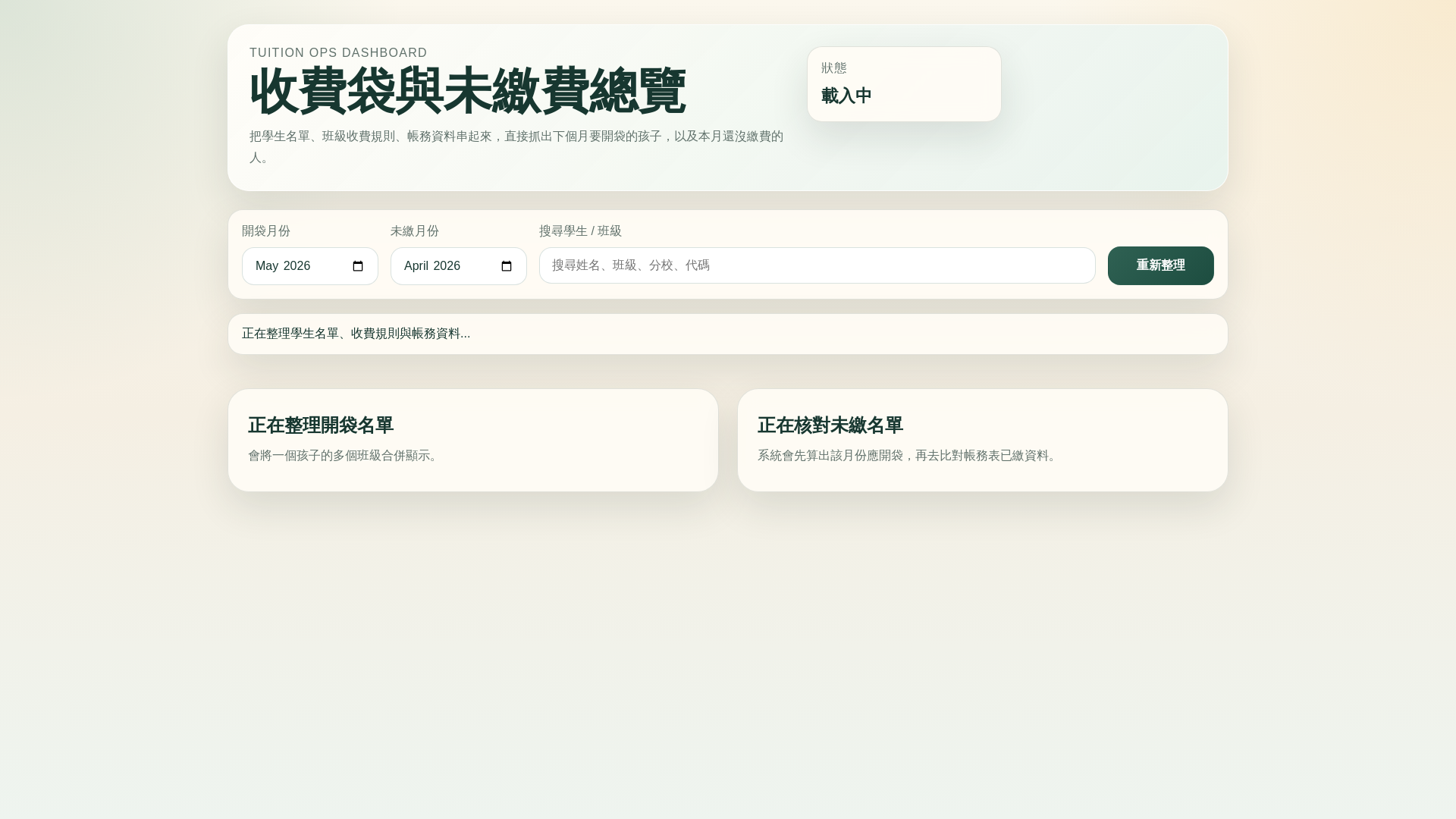Click the 正在核對未繳名單 card title
Screen dimensions: 1456x819
pyautogui.click(x=830, y=425)
